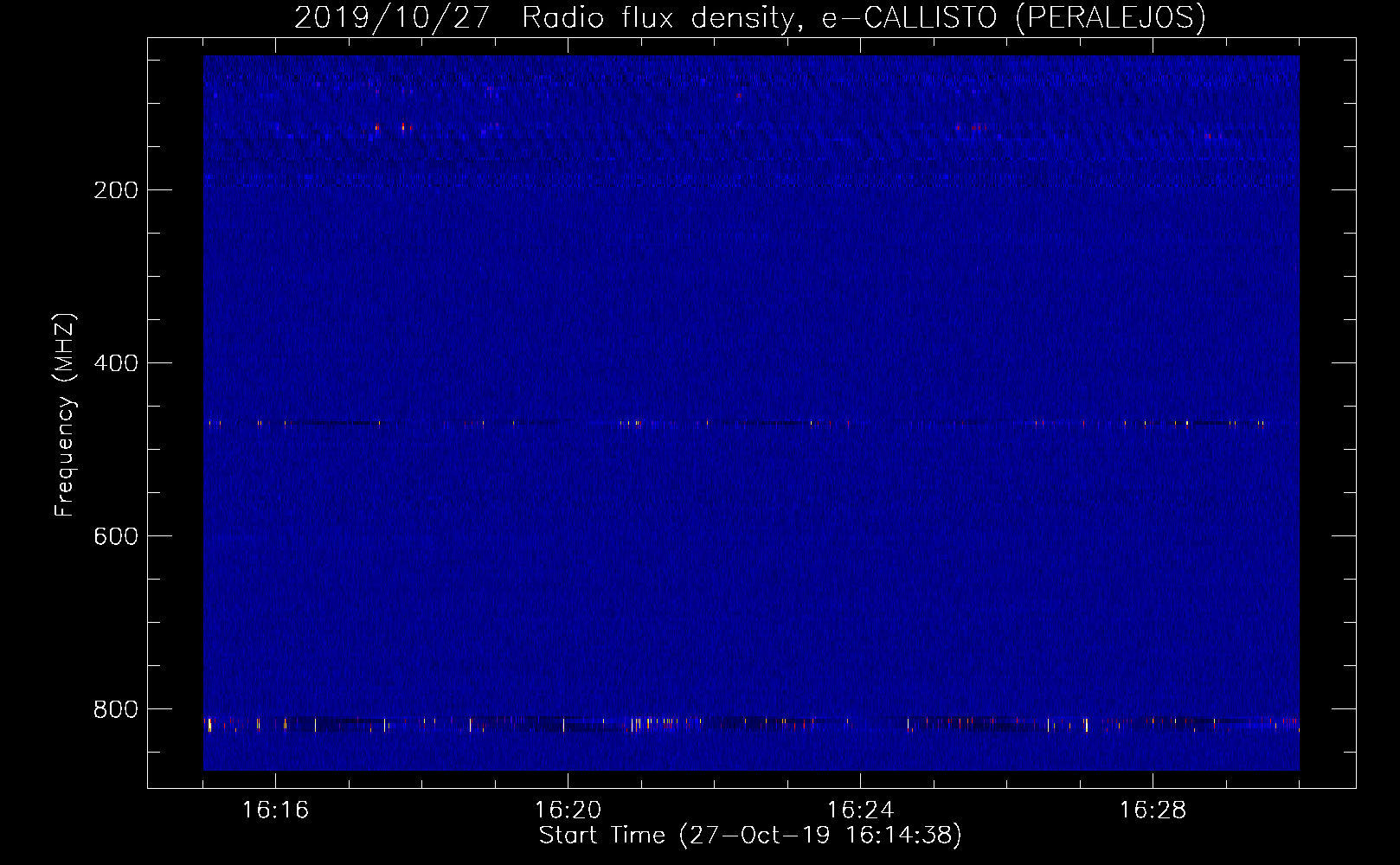Click the '16:16' time tick label
Screen dimensions: 1400x865
point(275,811)
